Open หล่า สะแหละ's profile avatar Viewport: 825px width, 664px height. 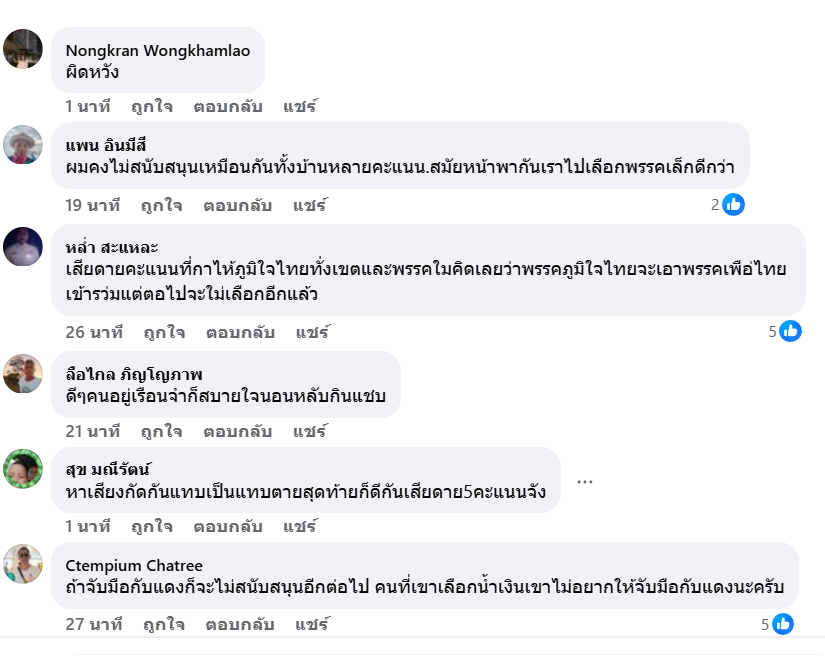tap(23, 247)
